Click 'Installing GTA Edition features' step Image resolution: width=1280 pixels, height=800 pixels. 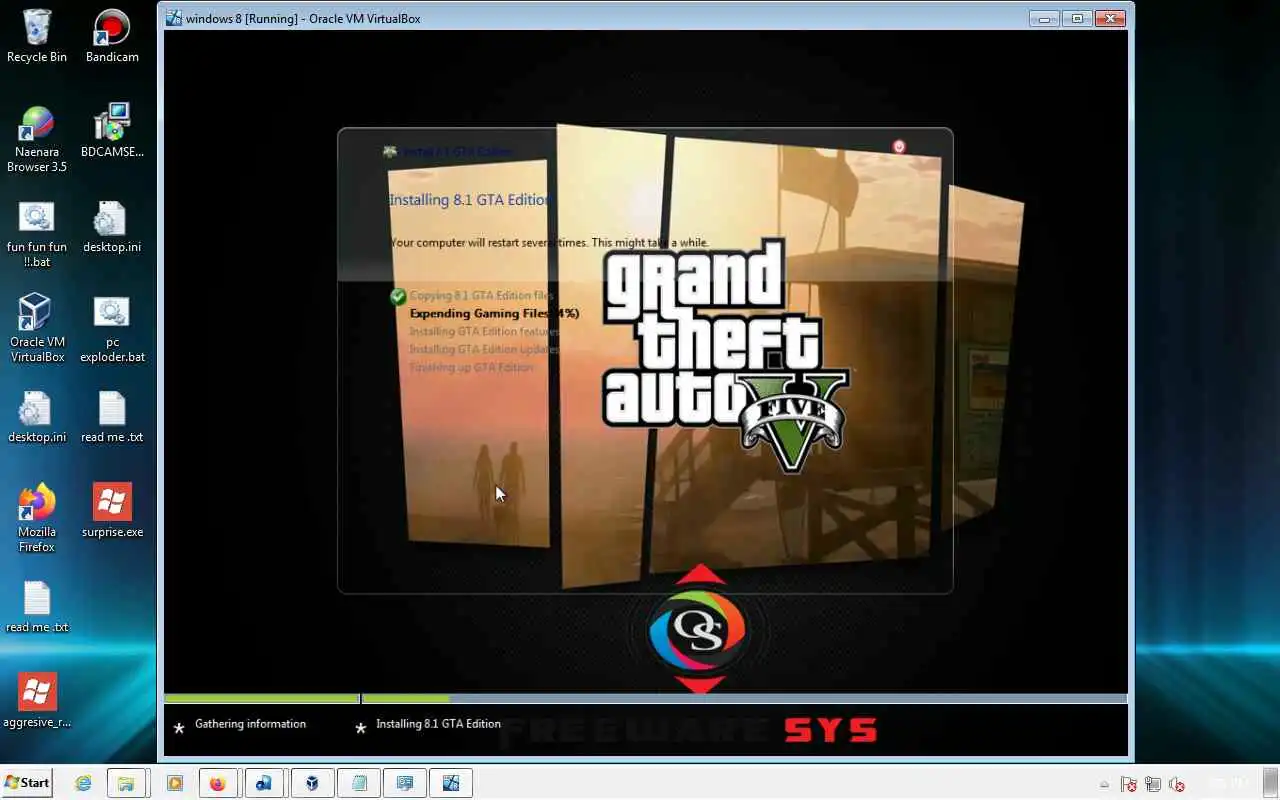(484, 332)
